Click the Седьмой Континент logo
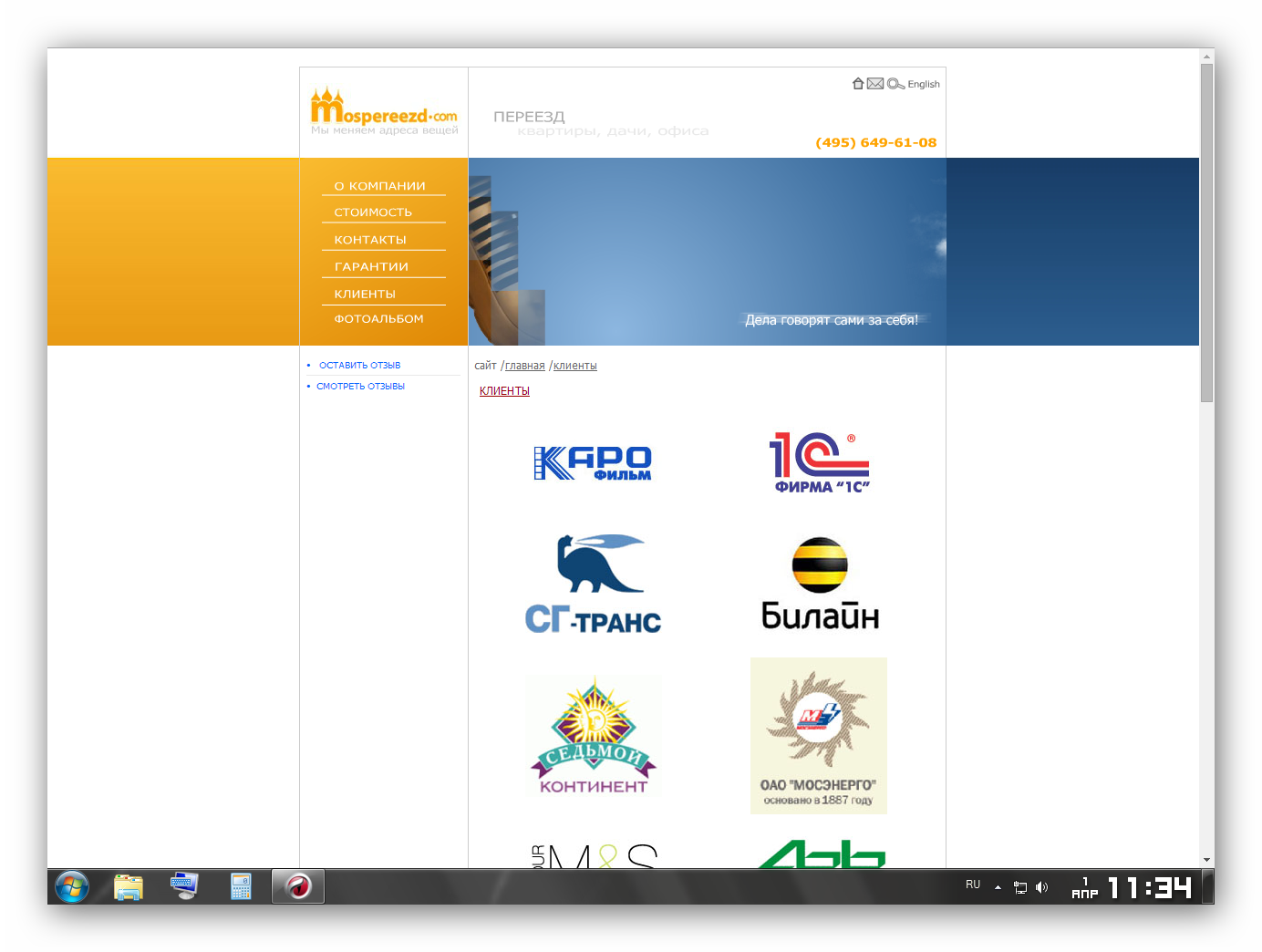This screenshot has height=952, width=1262. [x=594, y=736]
